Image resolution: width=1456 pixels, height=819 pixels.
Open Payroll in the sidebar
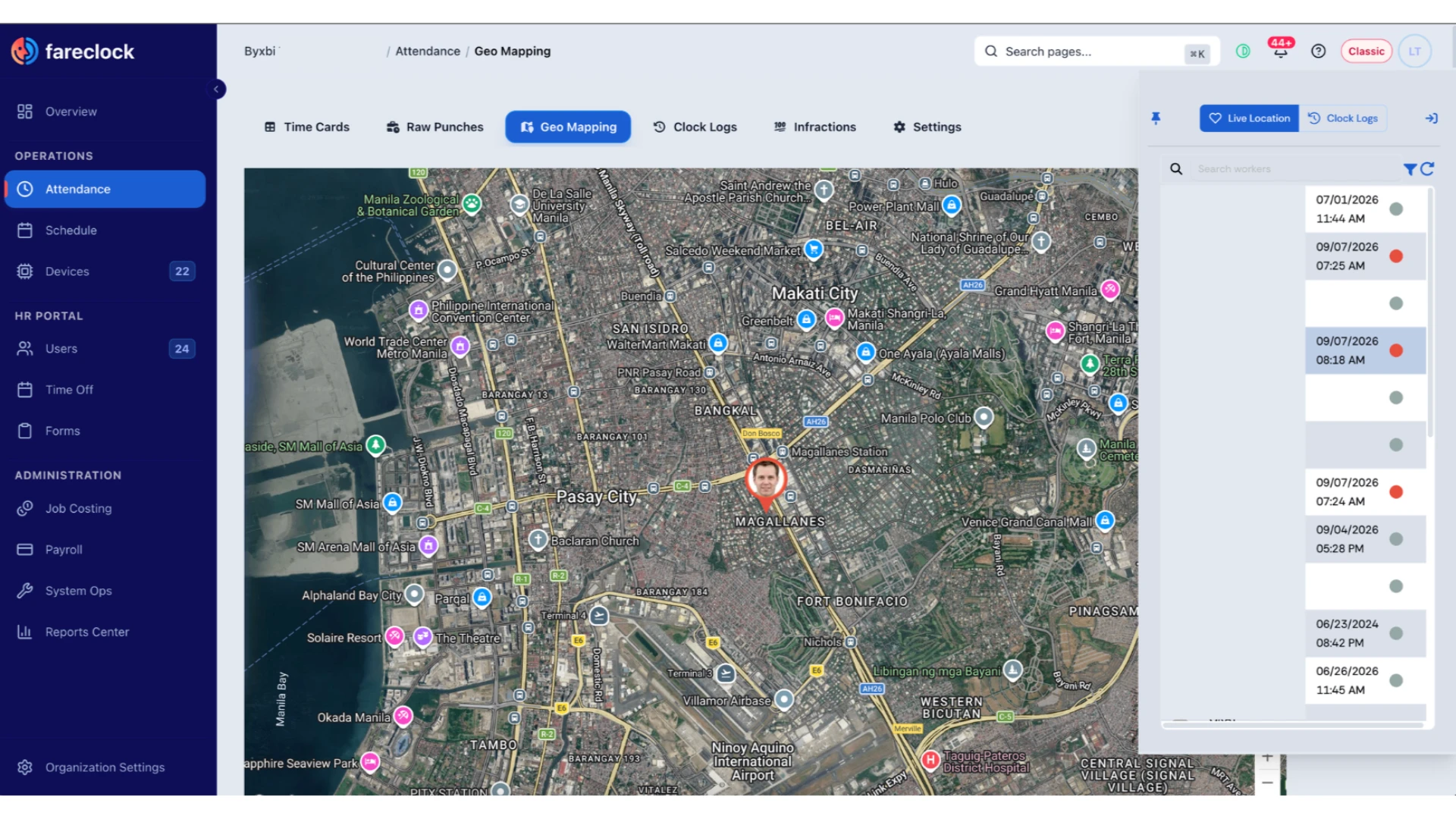[105, 549]
